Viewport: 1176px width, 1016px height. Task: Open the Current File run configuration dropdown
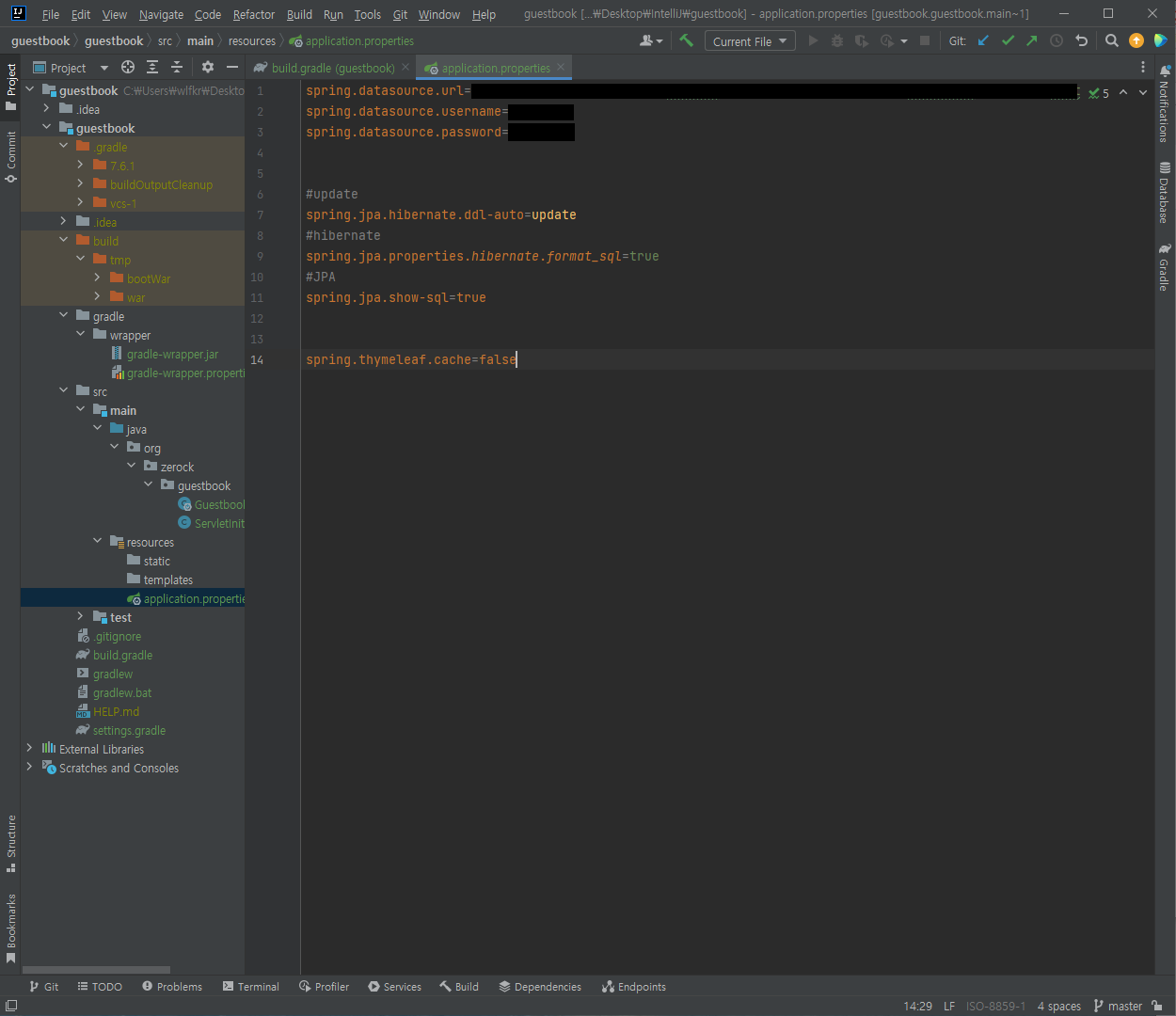(x=750, y=40)
